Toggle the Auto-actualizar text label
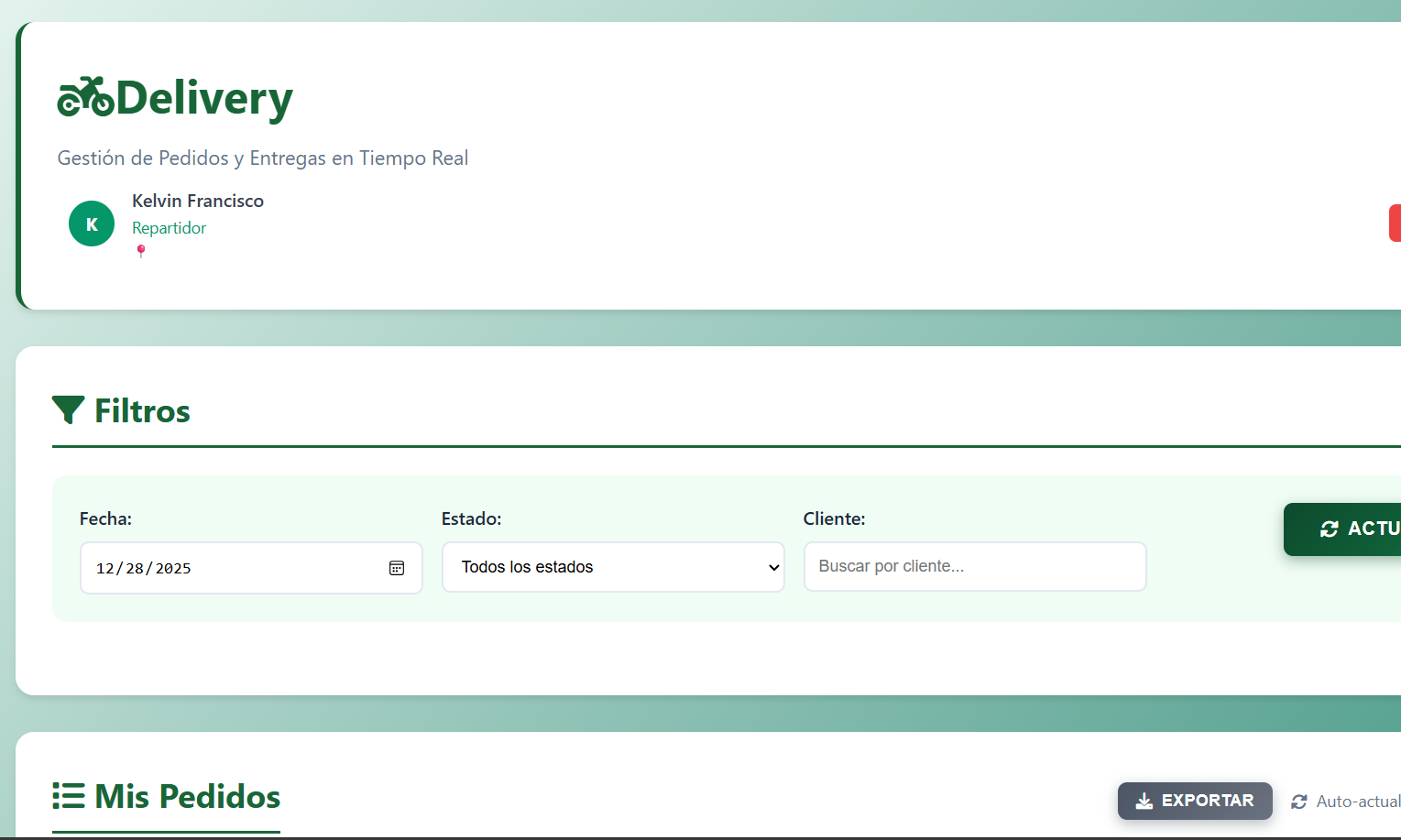Image resolution: width=1401 pixels, height=840 pixels. 1358,802
